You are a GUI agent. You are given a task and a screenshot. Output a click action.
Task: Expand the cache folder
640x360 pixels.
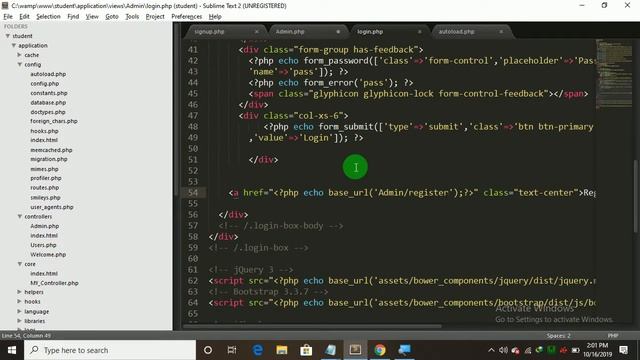pos(19,55)
